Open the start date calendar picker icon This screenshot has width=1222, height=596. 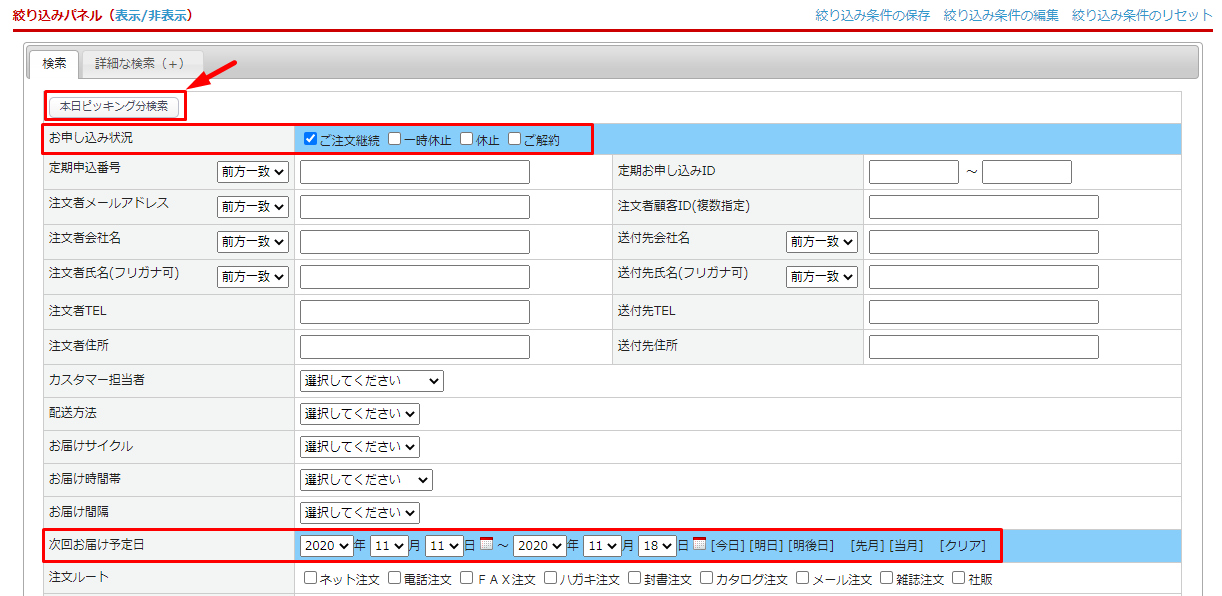[x=486, y=544]
